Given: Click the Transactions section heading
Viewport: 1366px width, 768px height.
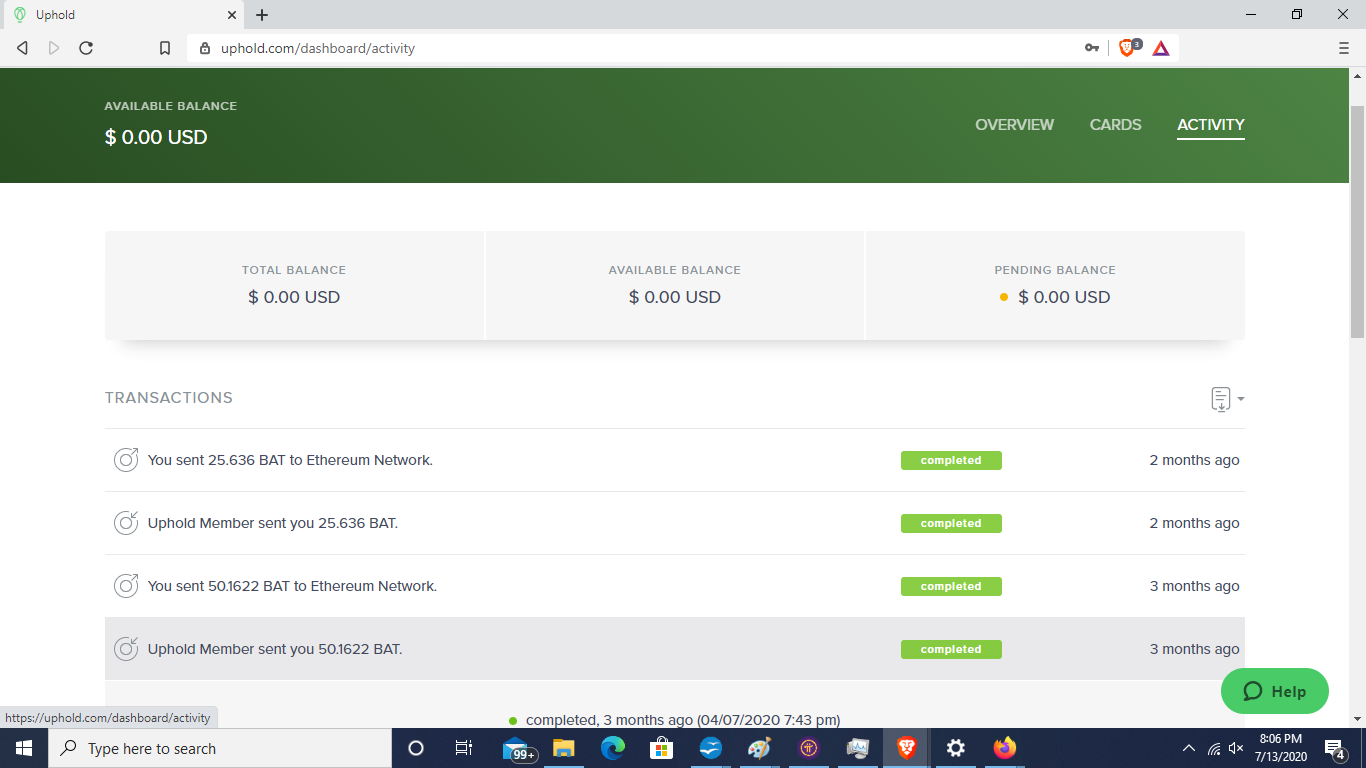Looking at the screenshot, I should tap(169, 398).
